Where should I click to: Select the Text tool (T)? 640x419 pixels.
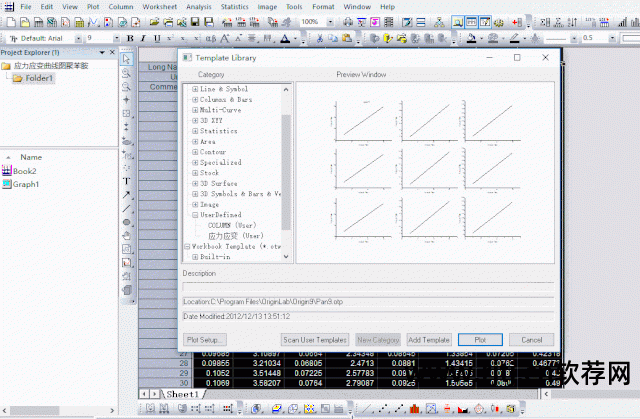(x=127, y=181)
